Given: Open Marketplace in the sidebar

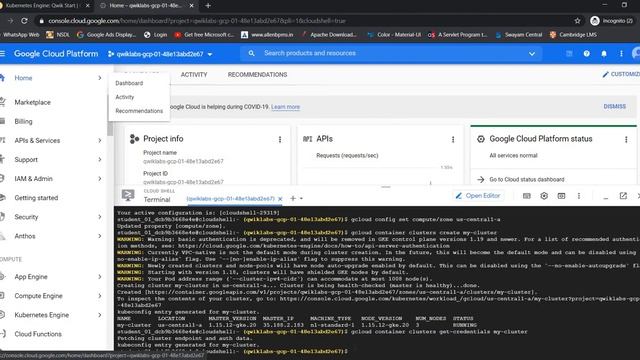Looking at the screenshot, I should [32, 102].
